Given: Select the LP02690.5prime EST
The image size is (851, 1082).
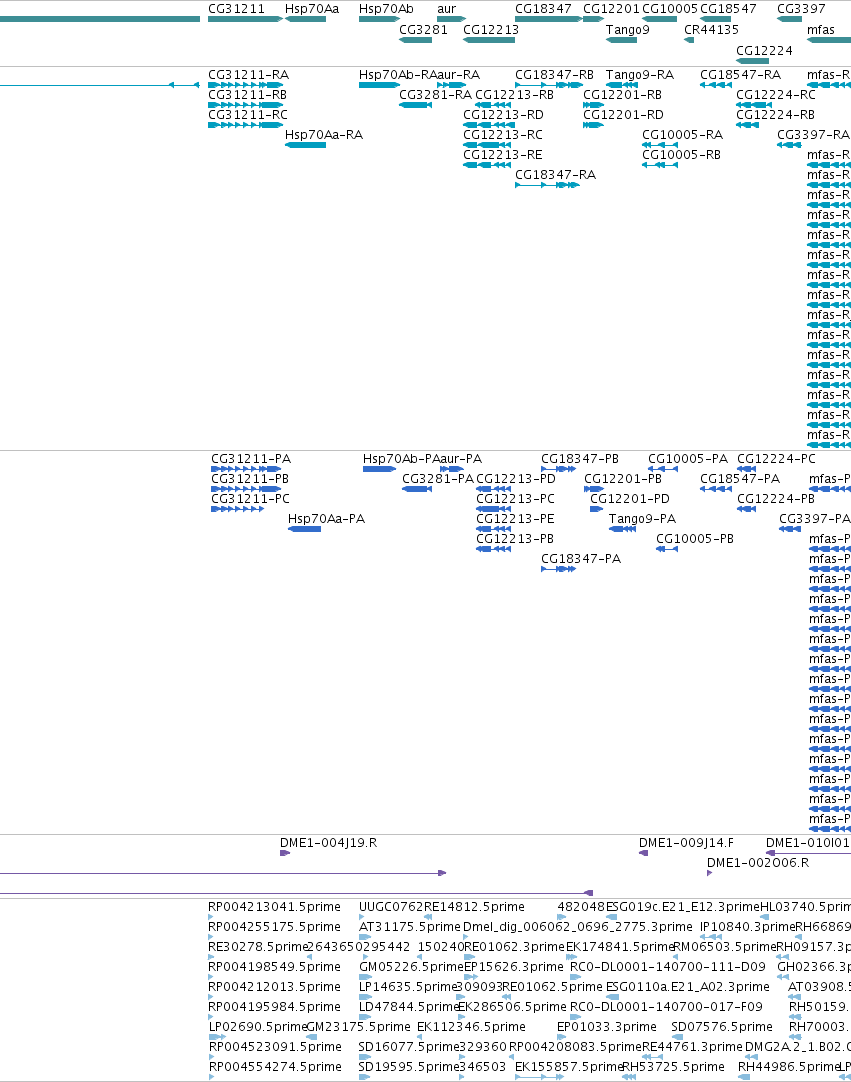Looking at the screenshot, I should 217,1037.
